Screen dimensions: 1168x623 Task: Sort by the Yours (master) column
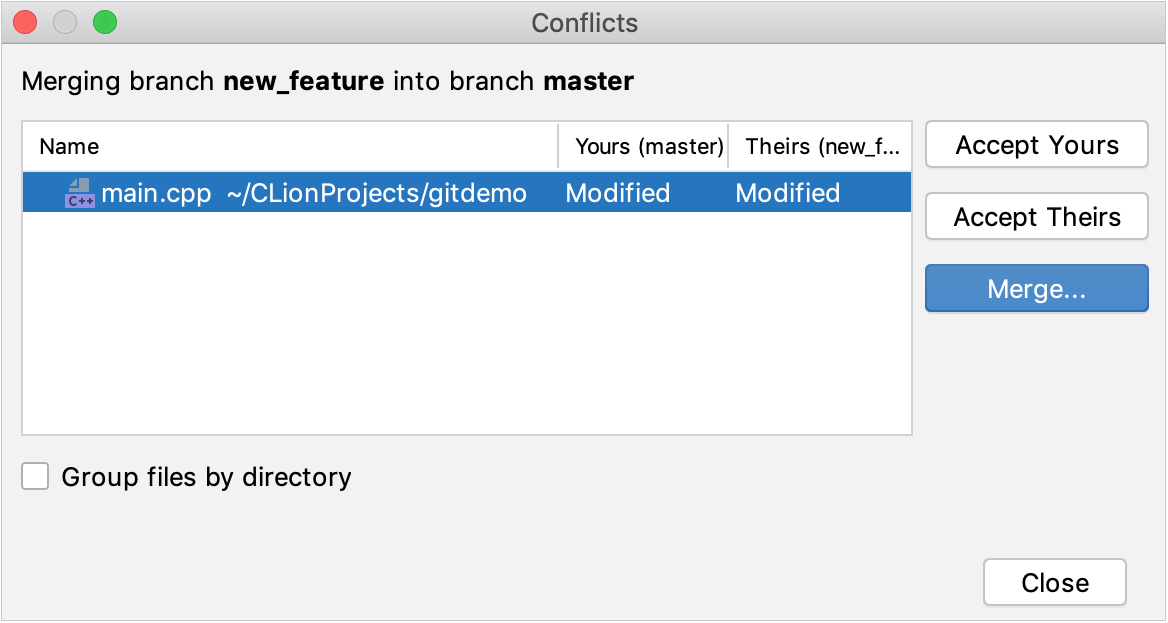click(646, 146)
